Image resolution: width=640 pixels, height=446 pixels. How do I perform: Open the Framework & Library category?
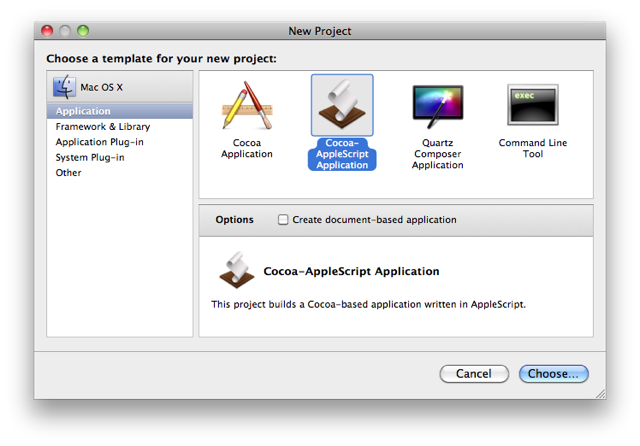[102, 127]
